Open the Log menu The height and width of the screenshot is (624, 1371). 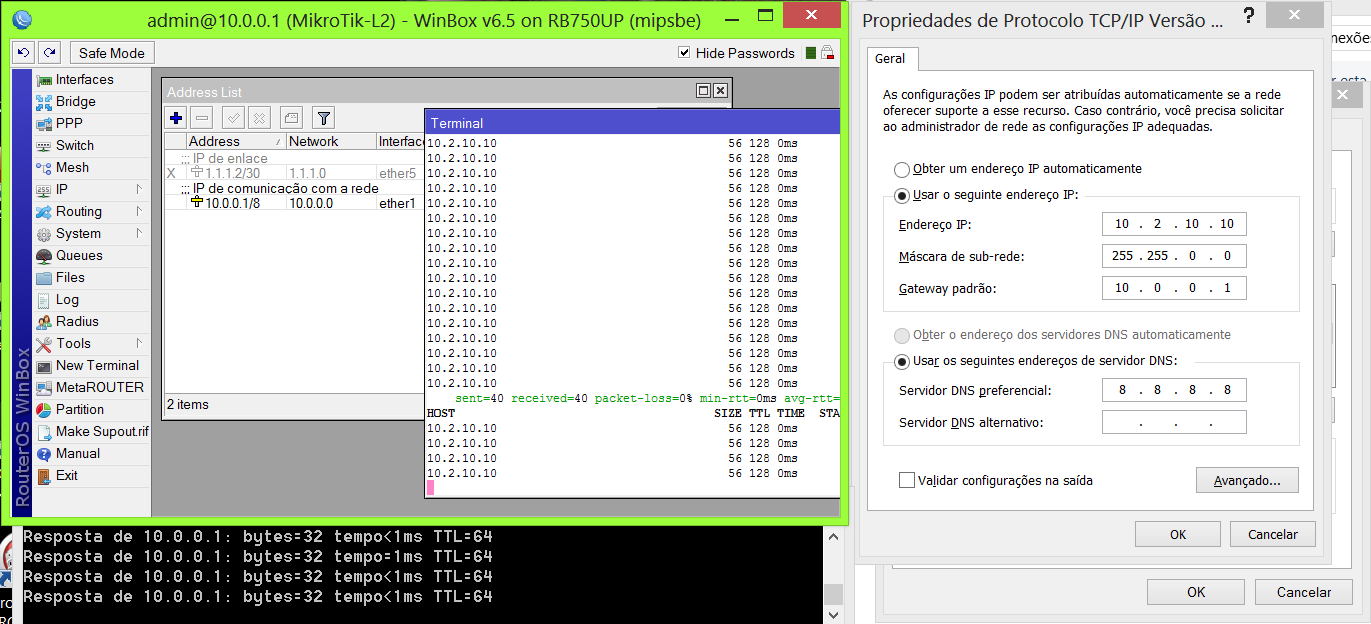tap(67, 300)
